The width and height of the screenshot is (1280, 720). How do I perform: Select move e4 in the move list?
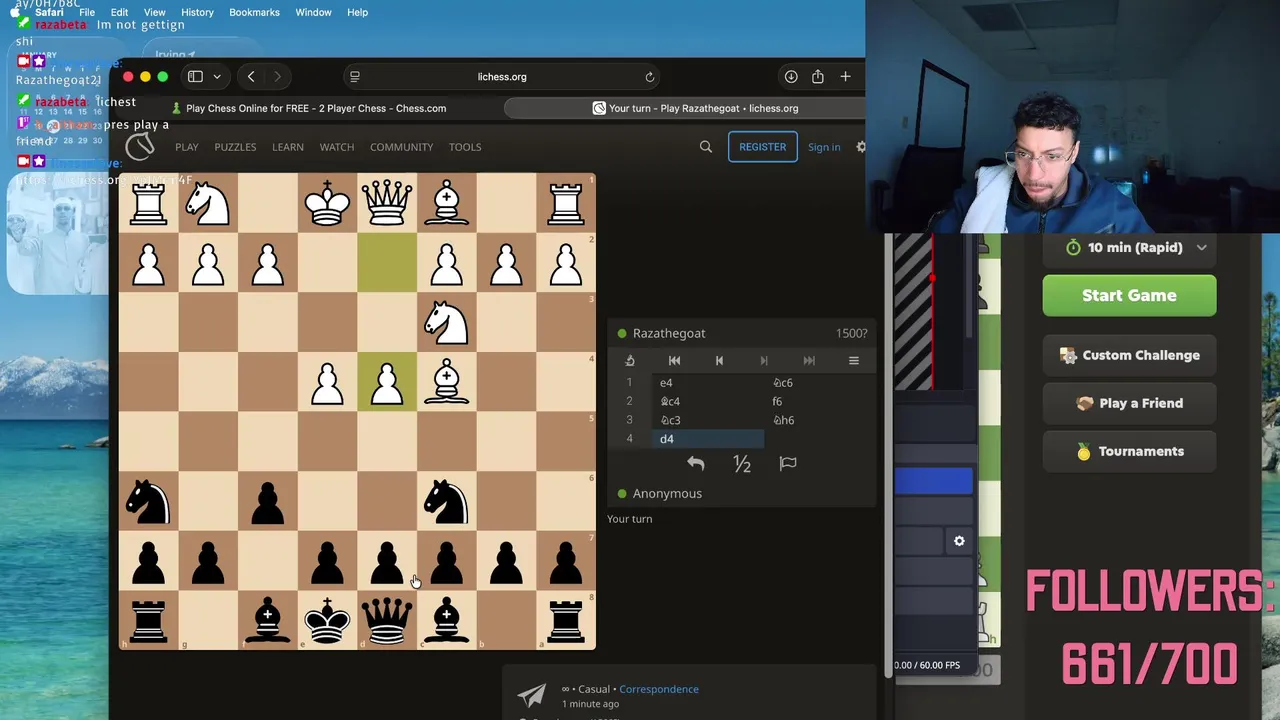click(707, 383)
